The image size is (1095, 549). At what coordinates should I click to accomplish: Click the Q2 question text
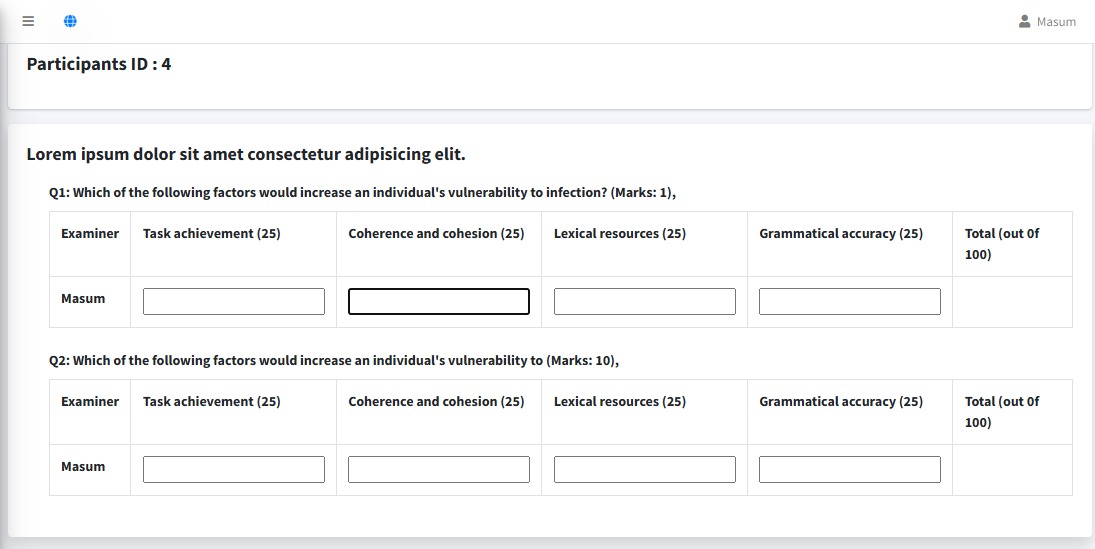click(x=334, y=360)
